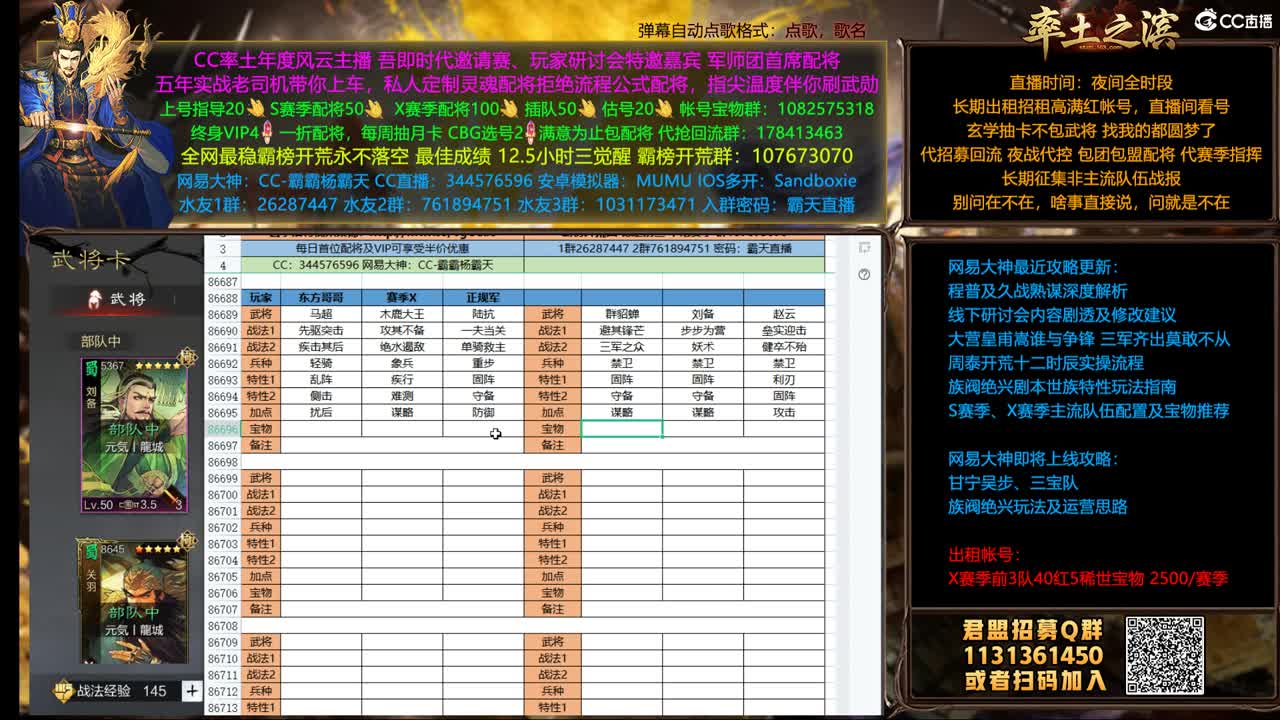Image resolution: width=1280 pixels, height=720 pixels.
Task: Select cell 疾击其后
Action: 321,347
